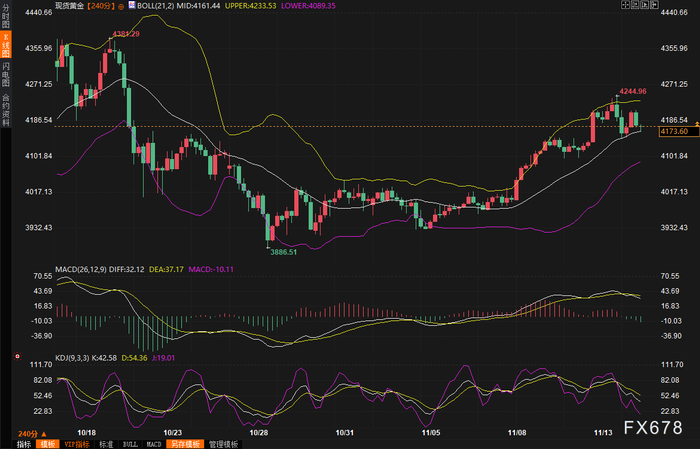Image resolution: width=700 pixels, height=449 pixels.
Task: Select the VIP指标 option
Action: [77, 444]
